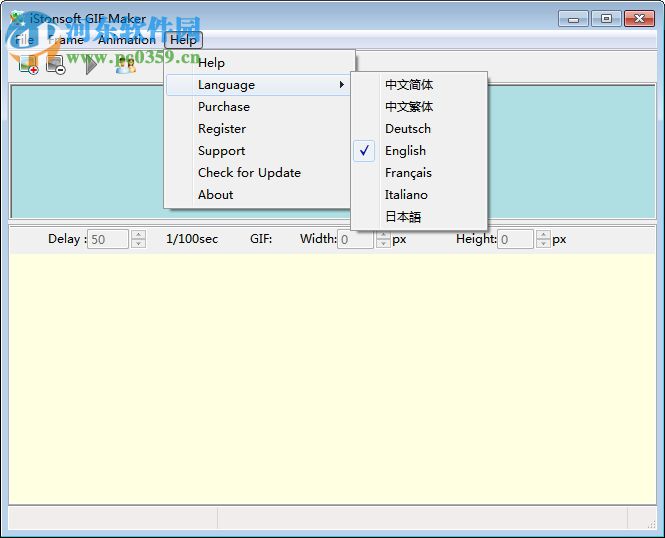Start the animation preview play button
The width and height of the screenshot is (665, 538).
pos(90,65)
